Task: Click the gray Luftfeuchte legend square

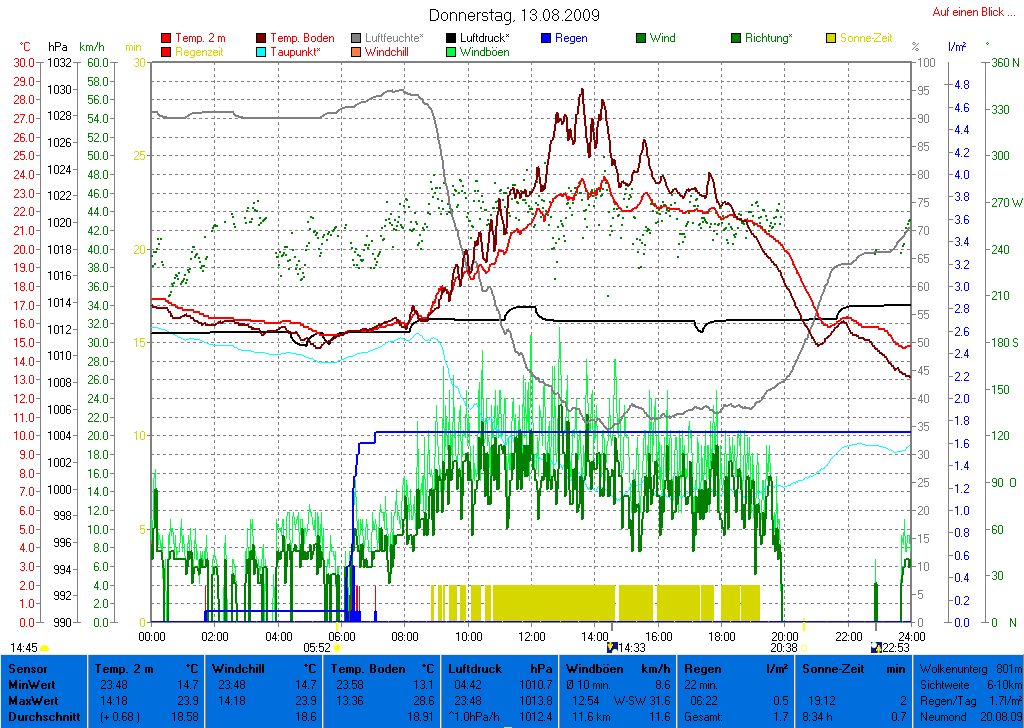Action: (x=356, y=38)
